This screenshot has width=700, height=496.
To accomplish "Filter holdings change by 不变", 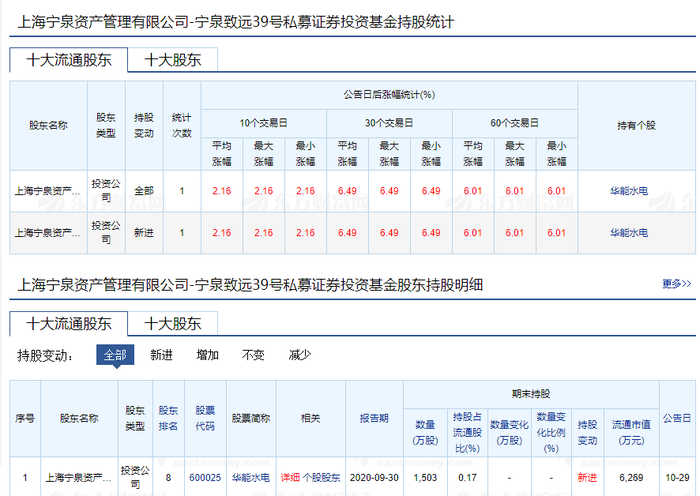I will coord(253,355).
